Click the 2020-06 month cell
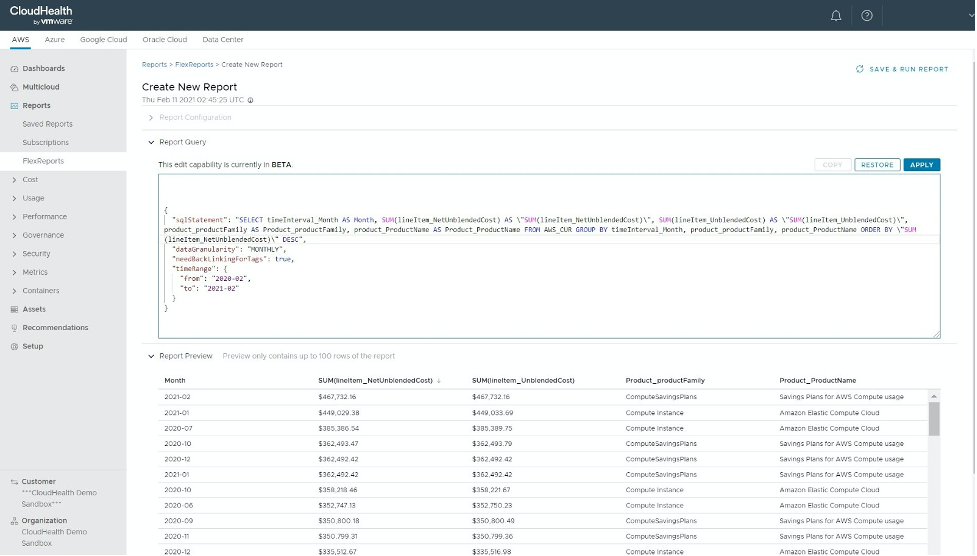The image size is (977, 556). click(178, 506)
